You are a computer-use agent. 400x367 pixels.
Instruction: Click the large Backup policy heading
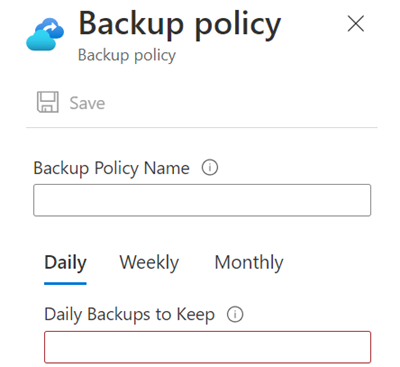point(180,25)
